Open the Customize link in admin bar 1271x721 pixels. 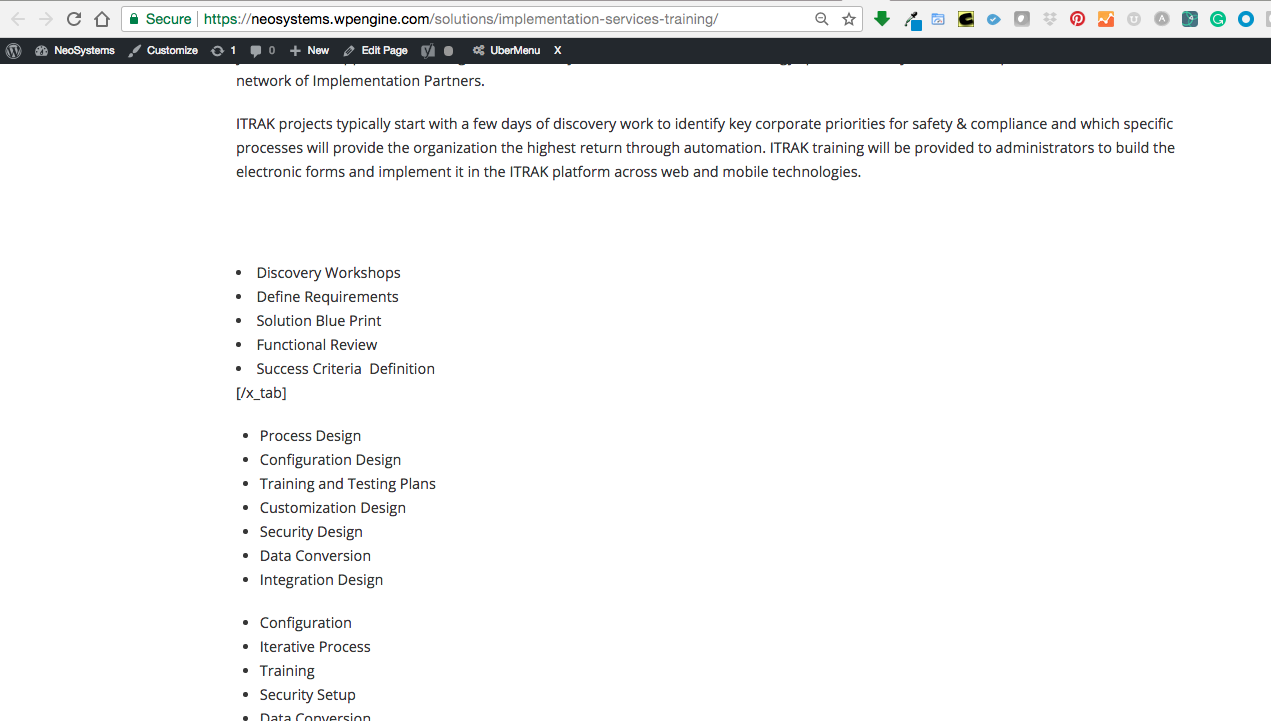[163, 51]
